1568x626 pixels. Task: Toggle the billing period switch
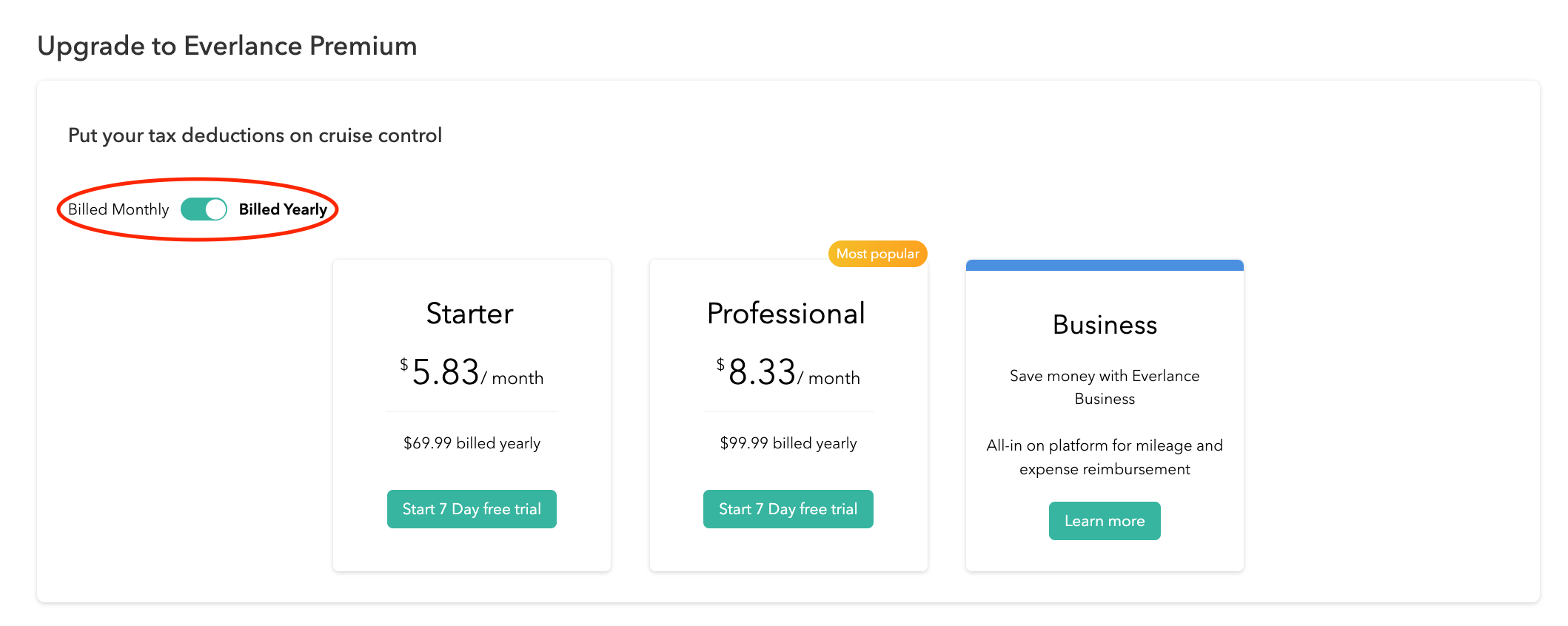click(x=204, y=209)
